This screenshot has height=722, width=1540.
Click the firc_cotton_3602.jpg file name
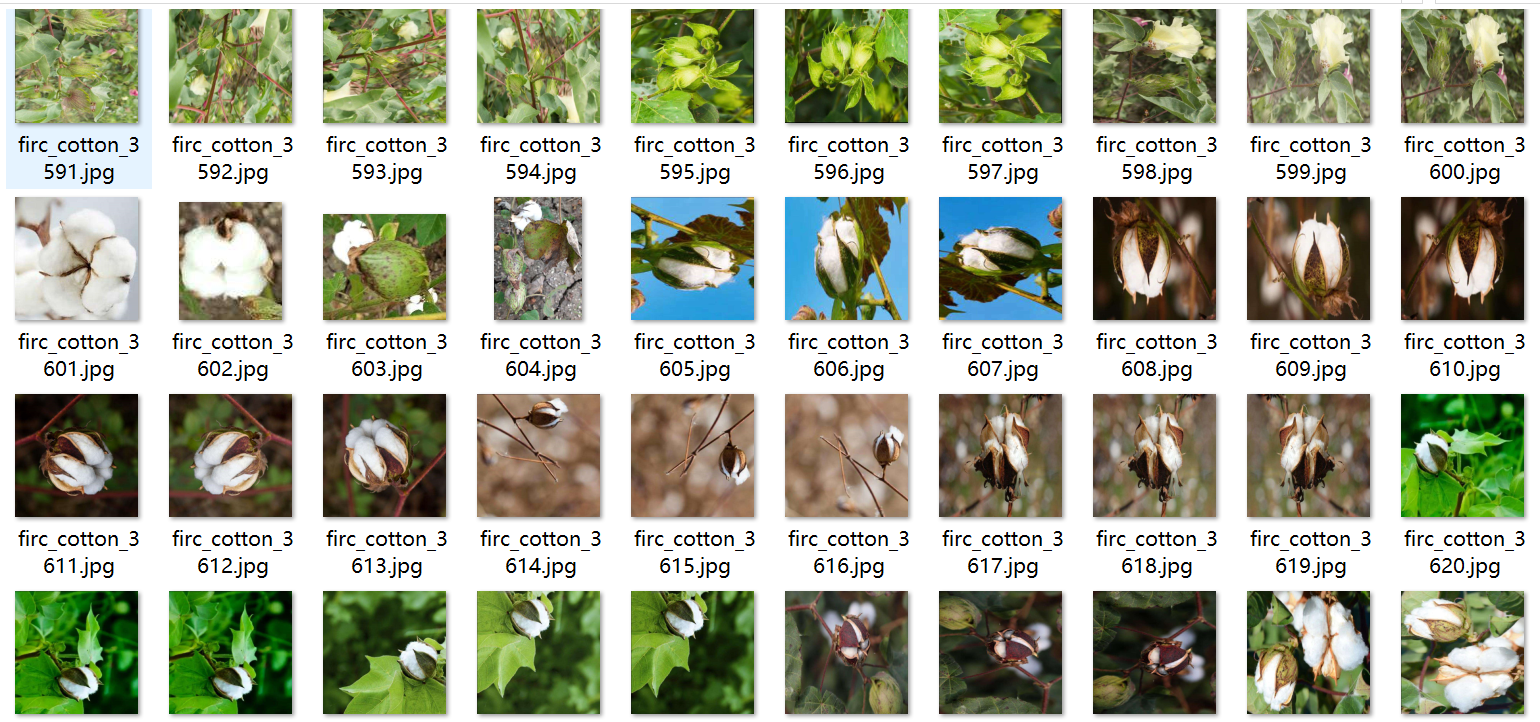pyautogui.click(x=232, y=356)
